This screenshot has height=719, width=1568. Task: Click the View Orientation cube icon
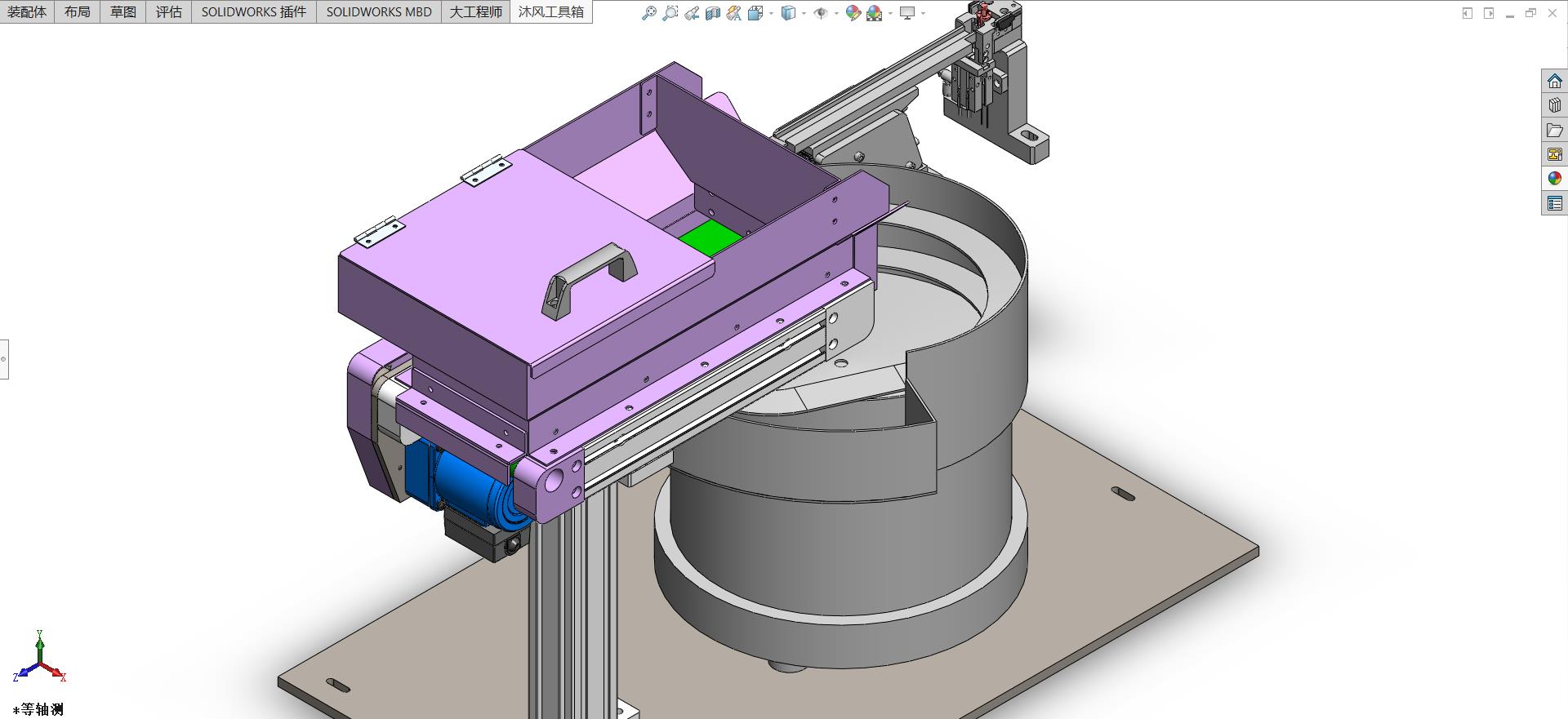coord(755,13)
